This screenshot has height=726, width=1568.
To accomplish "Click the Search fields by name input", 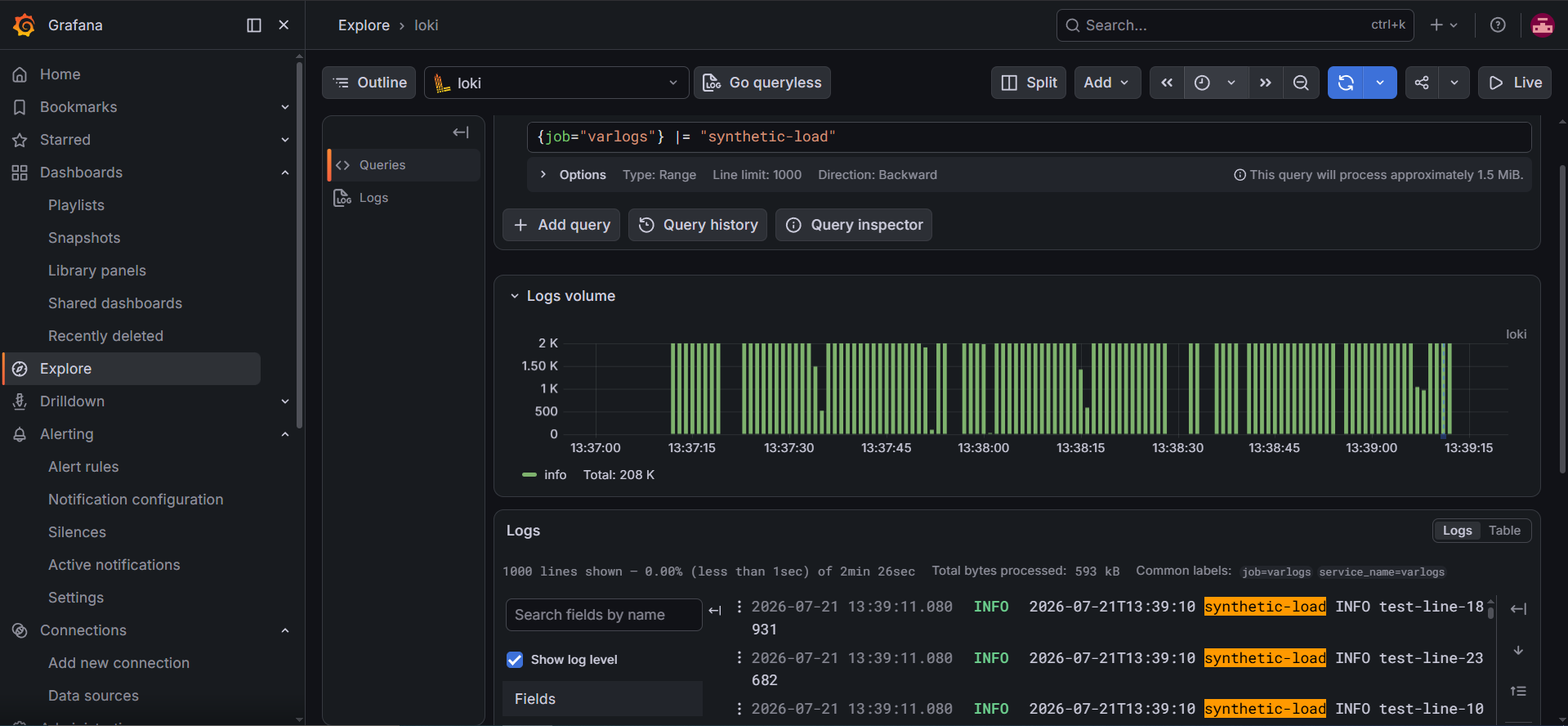I will (x=604, y=615).
